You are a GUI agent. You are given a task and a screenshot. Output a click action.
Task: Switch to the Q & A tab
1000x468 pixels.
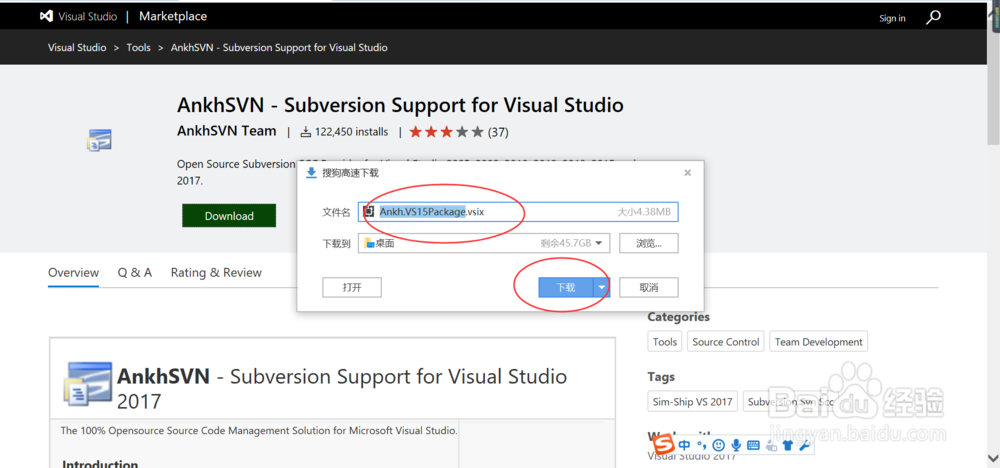click(x=135, y=272)
